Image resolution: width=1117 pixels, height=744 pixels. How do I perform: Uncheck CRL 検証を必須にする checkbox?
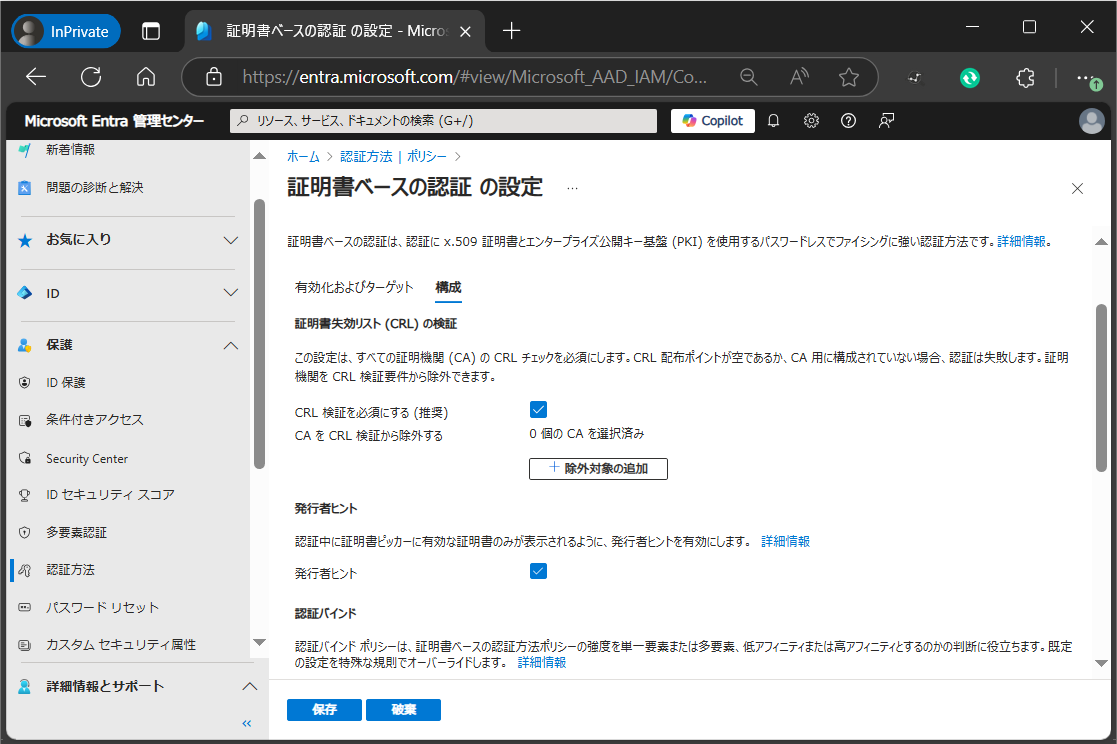click(538, 409)
